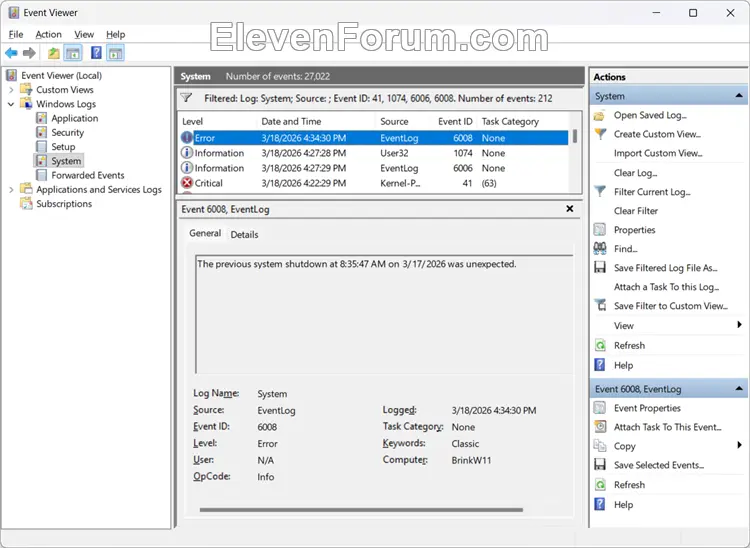Click the Refresh icon under Event 6008 actions

(x=600, y=484)
